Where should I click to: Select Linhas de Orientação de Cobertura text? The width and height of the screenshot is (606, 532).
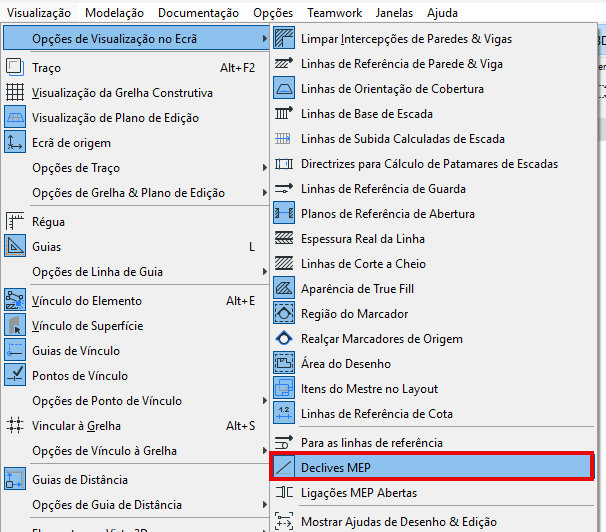pyautogui.click(x=392, y=88)
